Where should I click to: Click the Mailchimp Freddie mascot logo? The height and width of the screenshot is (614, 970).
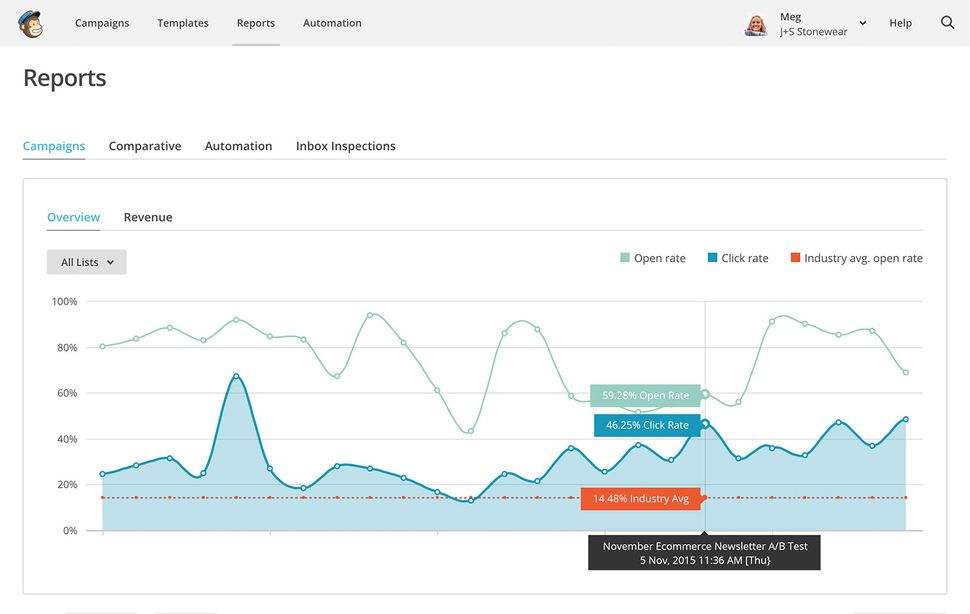pyautogui.click(x=30, y=22)
